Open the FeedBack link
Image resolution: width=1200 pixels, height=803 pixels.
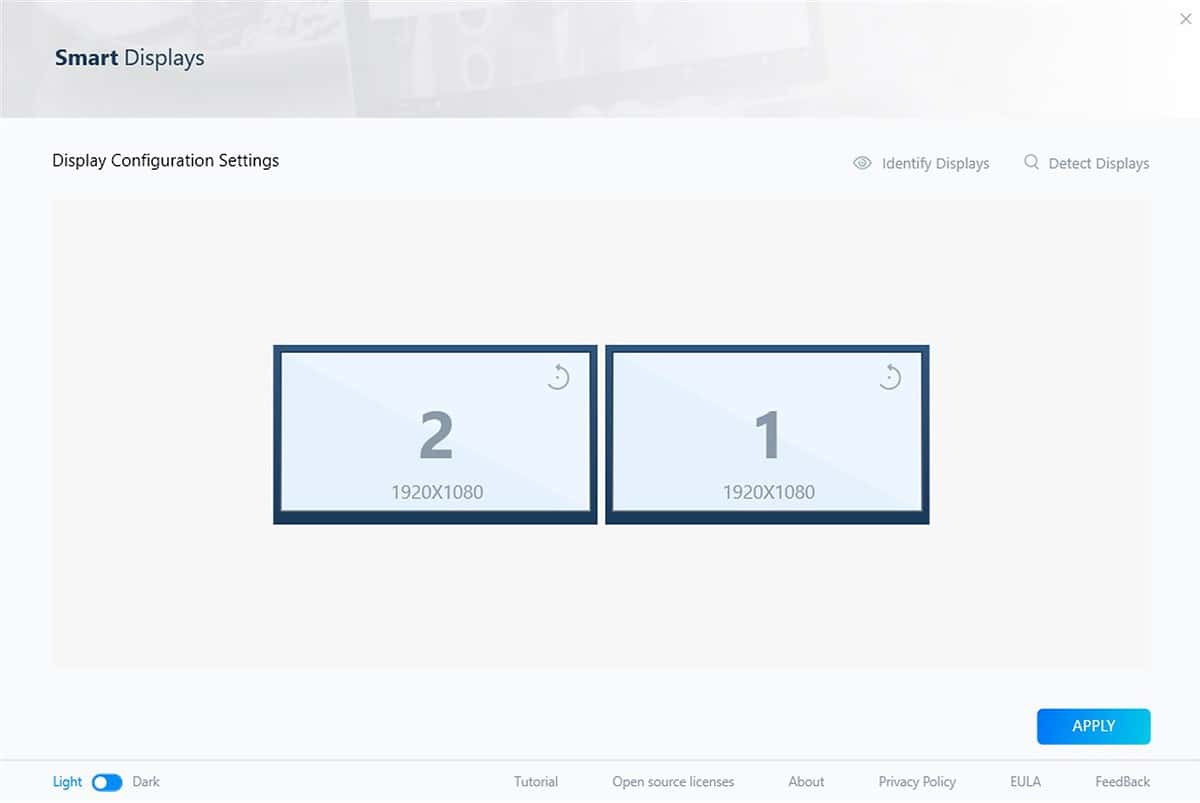[x=1122, y=782]
